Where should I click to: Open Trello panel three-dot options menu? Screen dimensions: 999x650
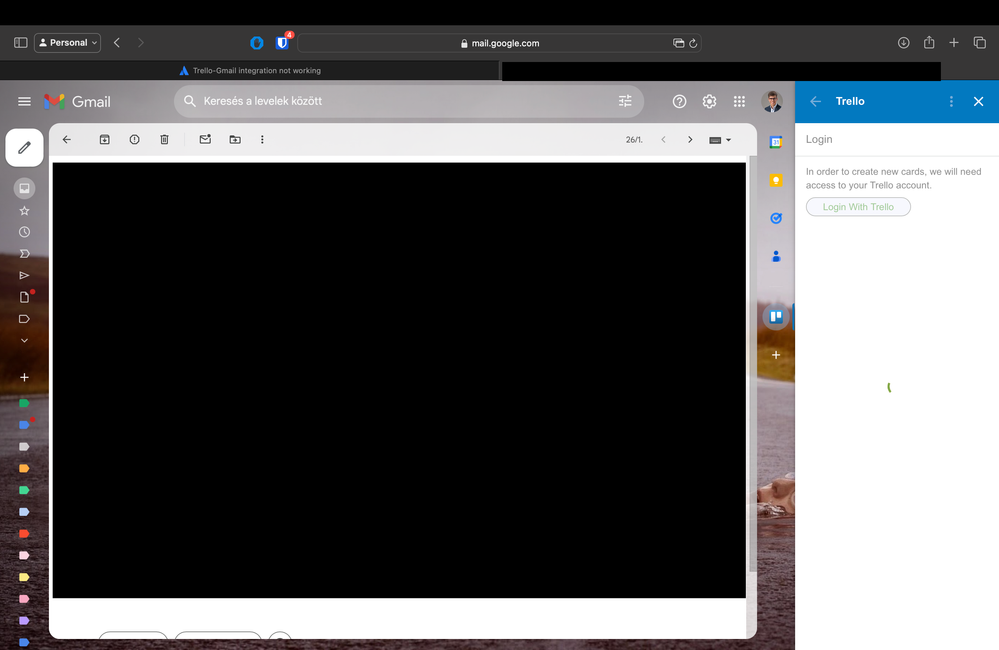(951, 101)
